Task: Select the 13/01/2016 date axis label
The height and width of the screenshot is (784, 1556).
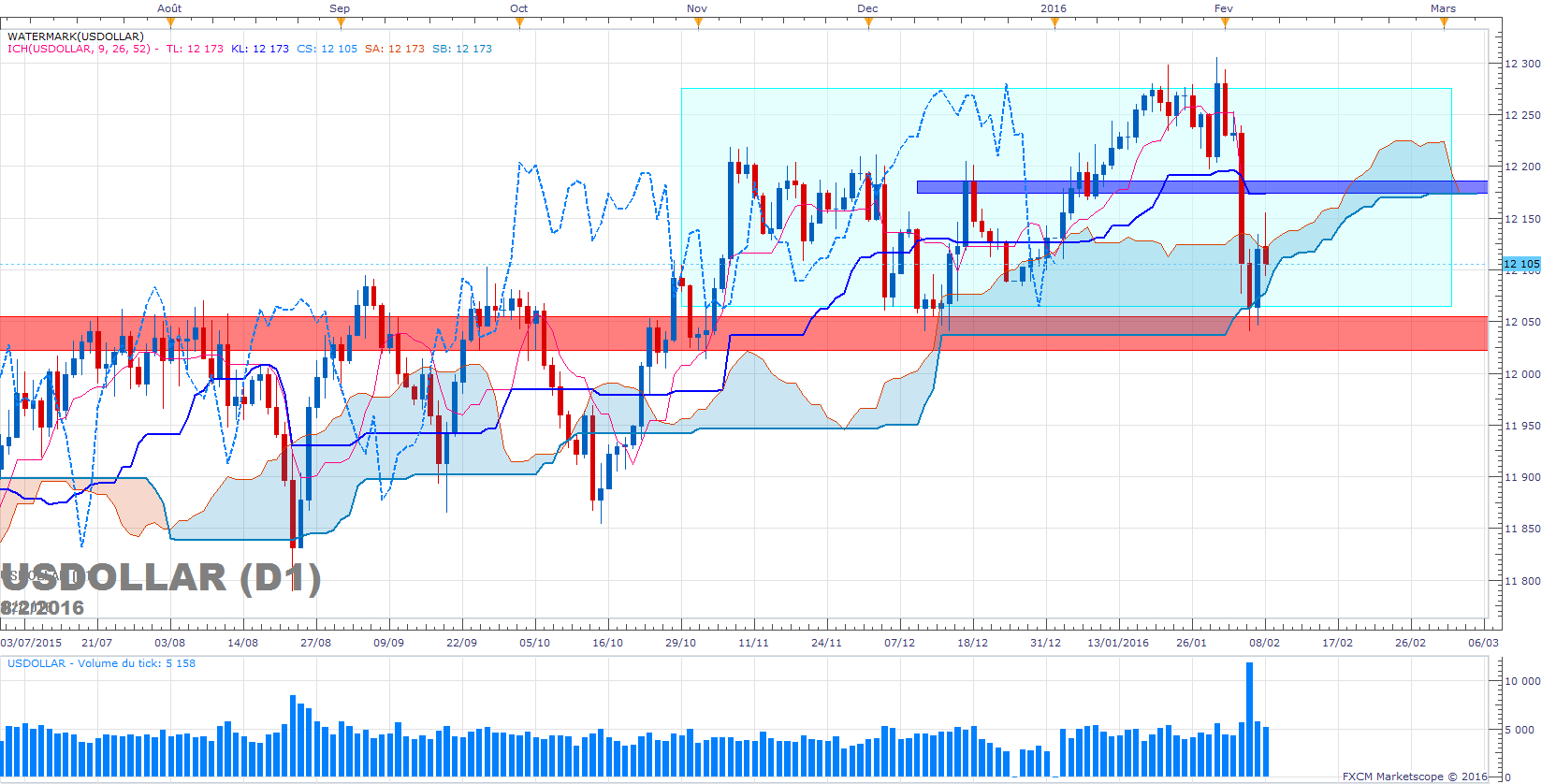Action: [x=1118, y=643]
